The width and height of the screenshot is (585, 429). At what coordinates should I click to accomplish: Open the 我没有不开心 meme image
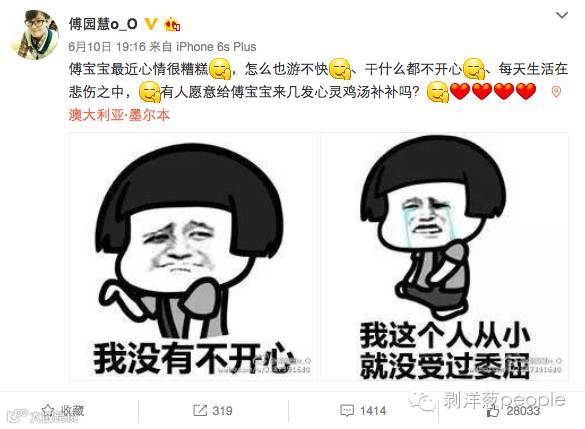point(193,256)
